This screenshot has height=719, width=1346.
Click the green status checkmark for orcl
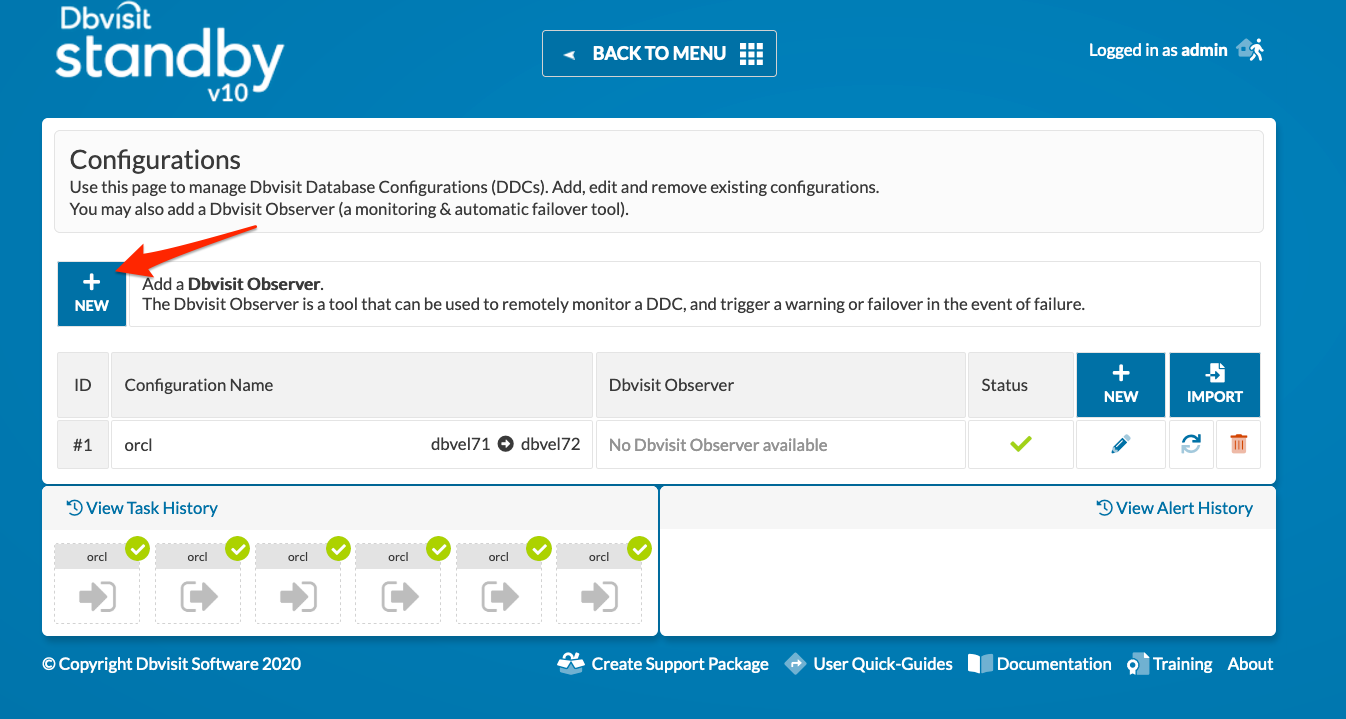[1020, 444]
